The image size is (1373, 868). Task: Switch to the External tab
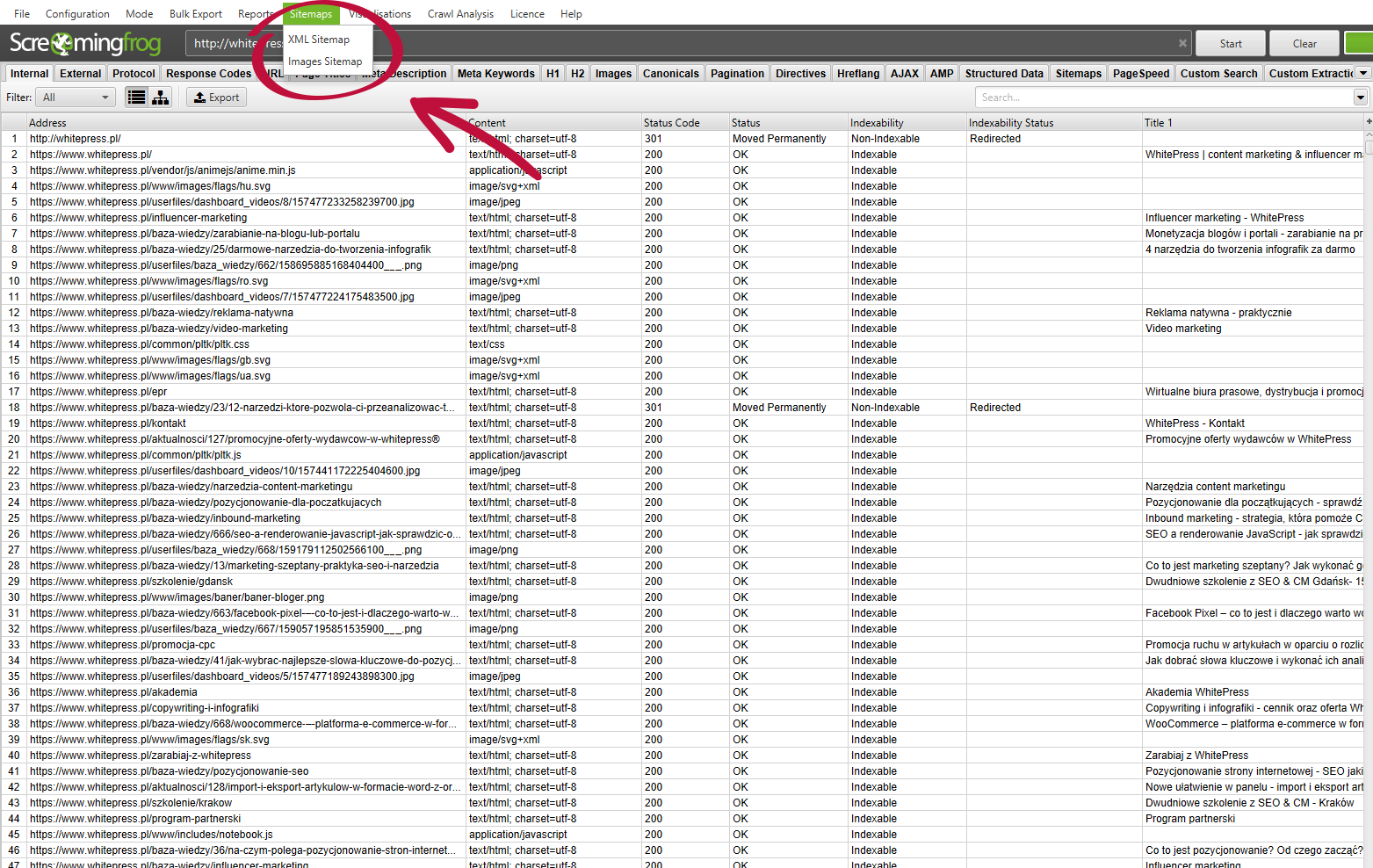point(81,73)
